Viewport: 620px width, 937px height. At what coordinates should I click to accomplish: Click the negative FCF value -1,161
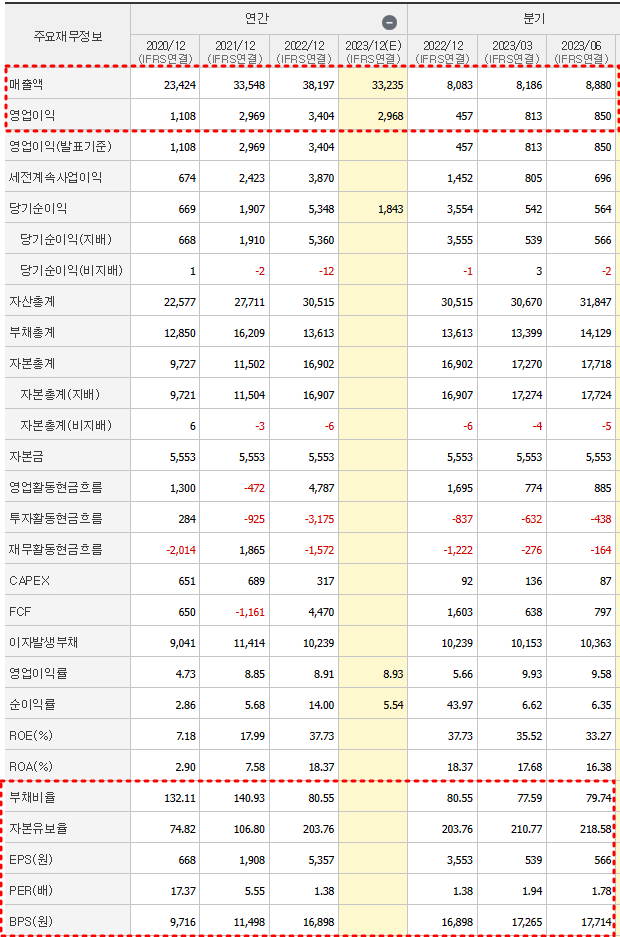[250, 612]
